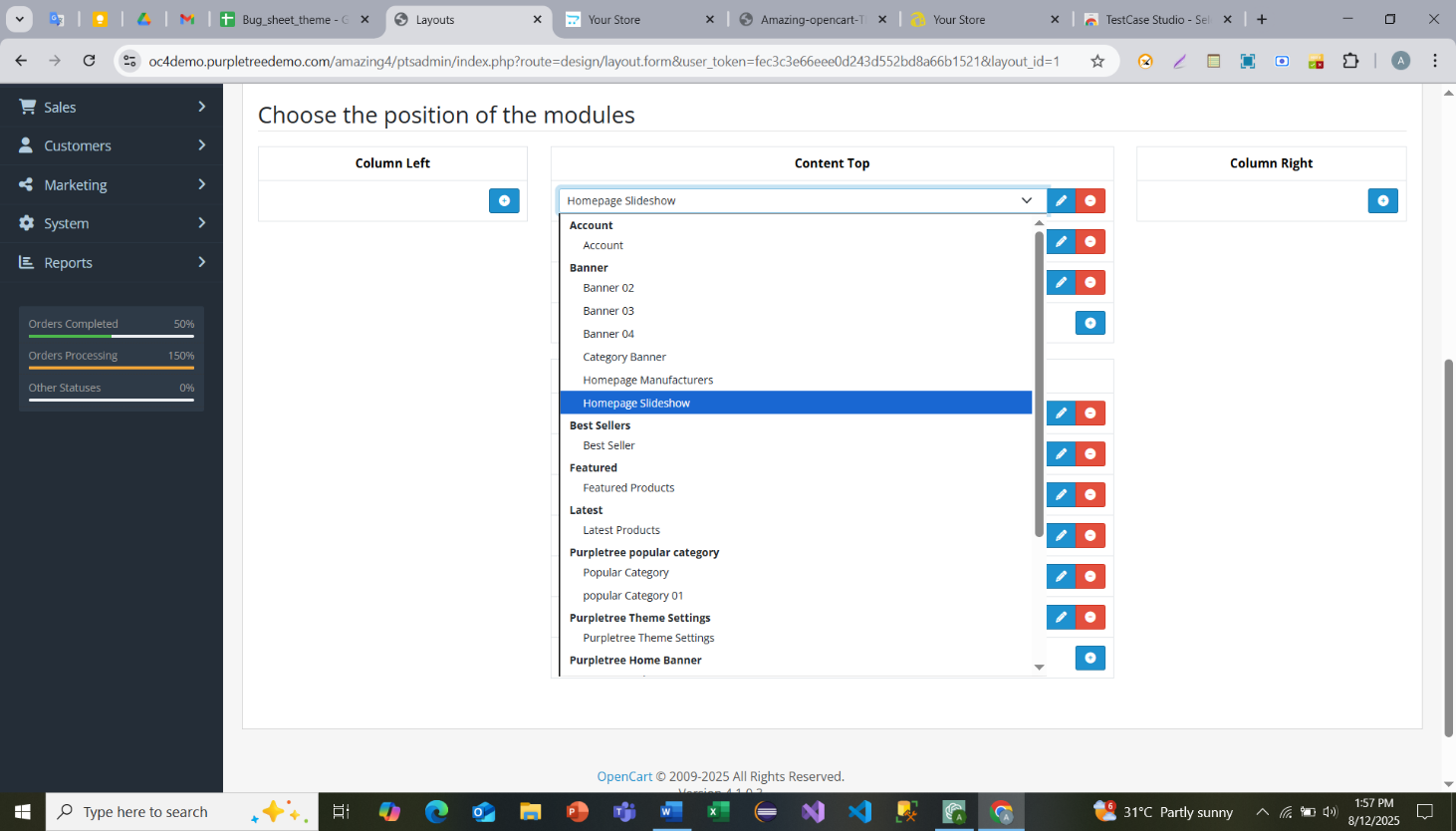The image size is (1456, 831).
Task: Click the Marketing share icon in sidebar
Action: [26, 184]
